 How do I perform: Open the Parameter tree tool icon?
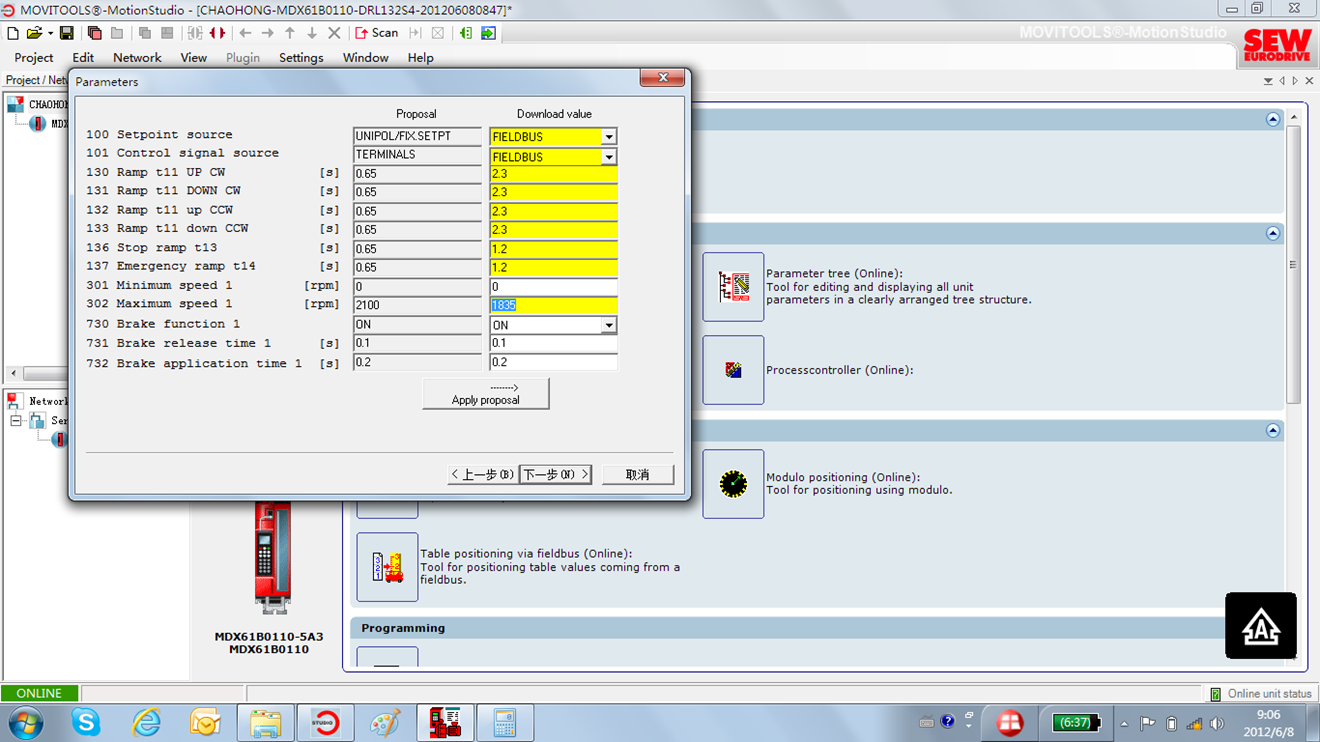(x=733, y=287)
